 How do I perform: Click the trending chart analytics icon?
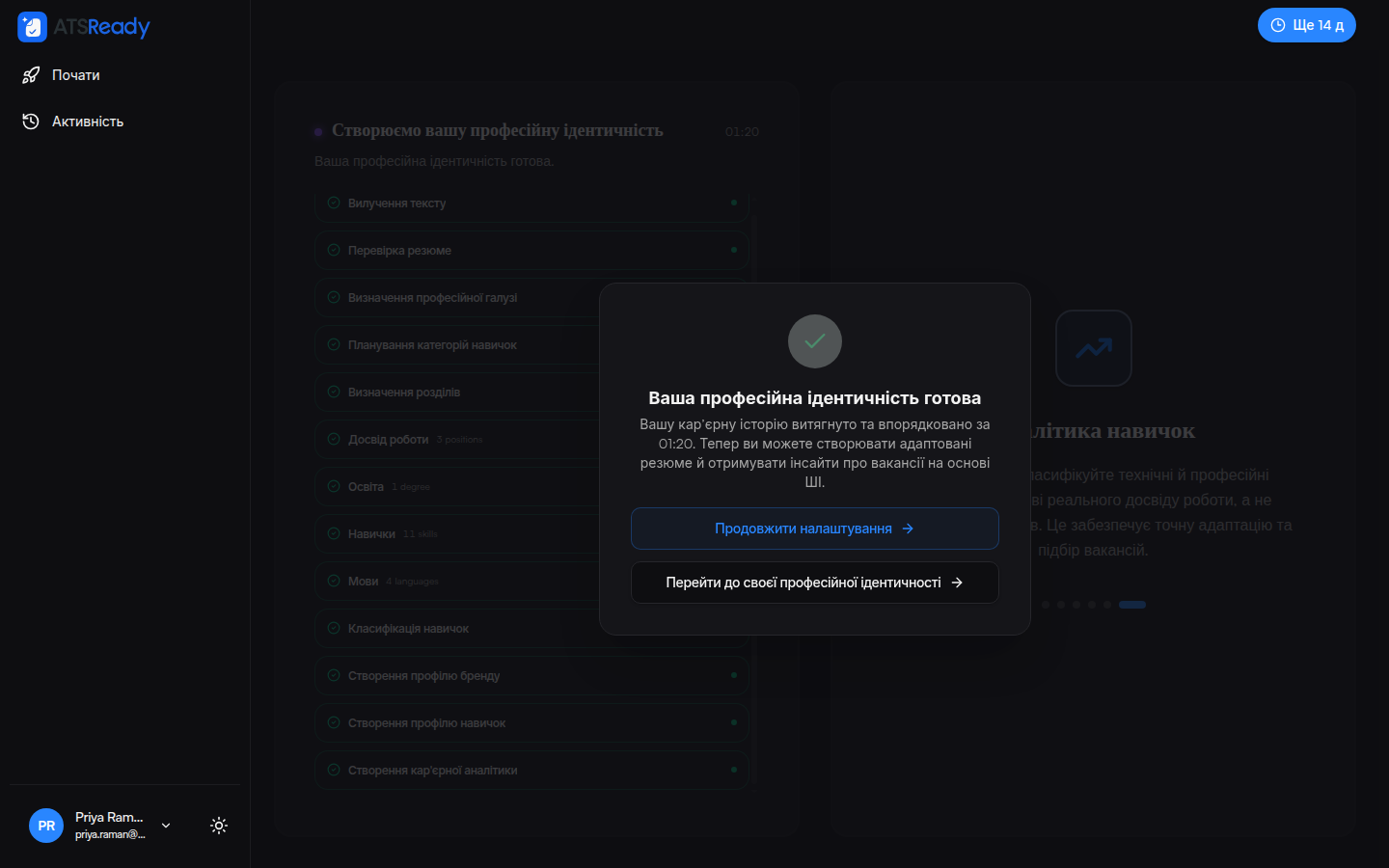click(1094, 348)
